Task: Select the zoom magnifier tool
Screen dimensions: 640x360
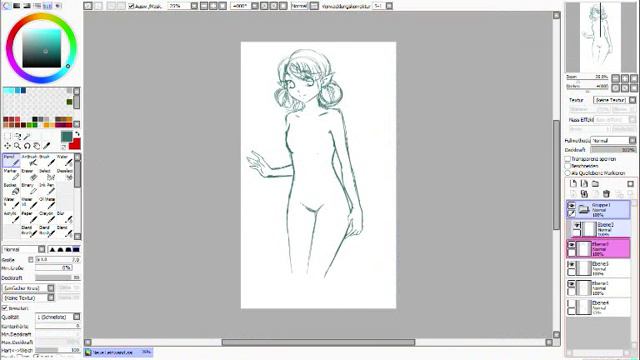Action: (x=17, y=146)
